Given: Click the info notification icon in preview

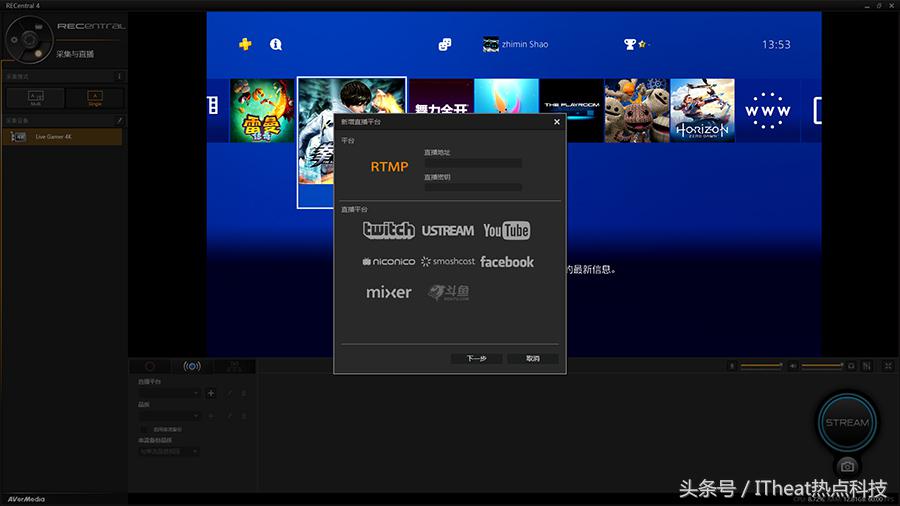Looking at the screenshot, I should (276, 44).
